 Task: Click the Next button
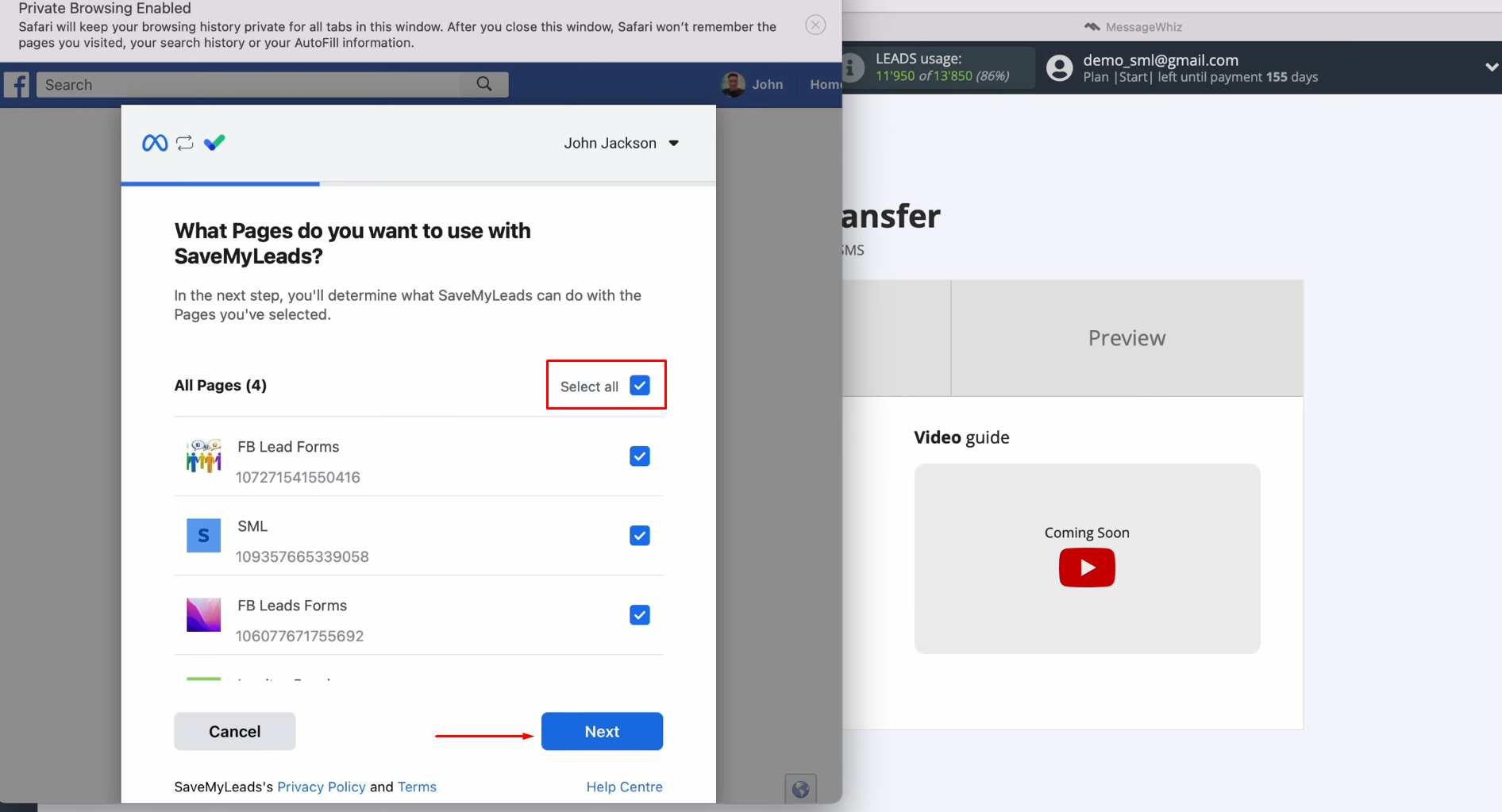(602, 731)
